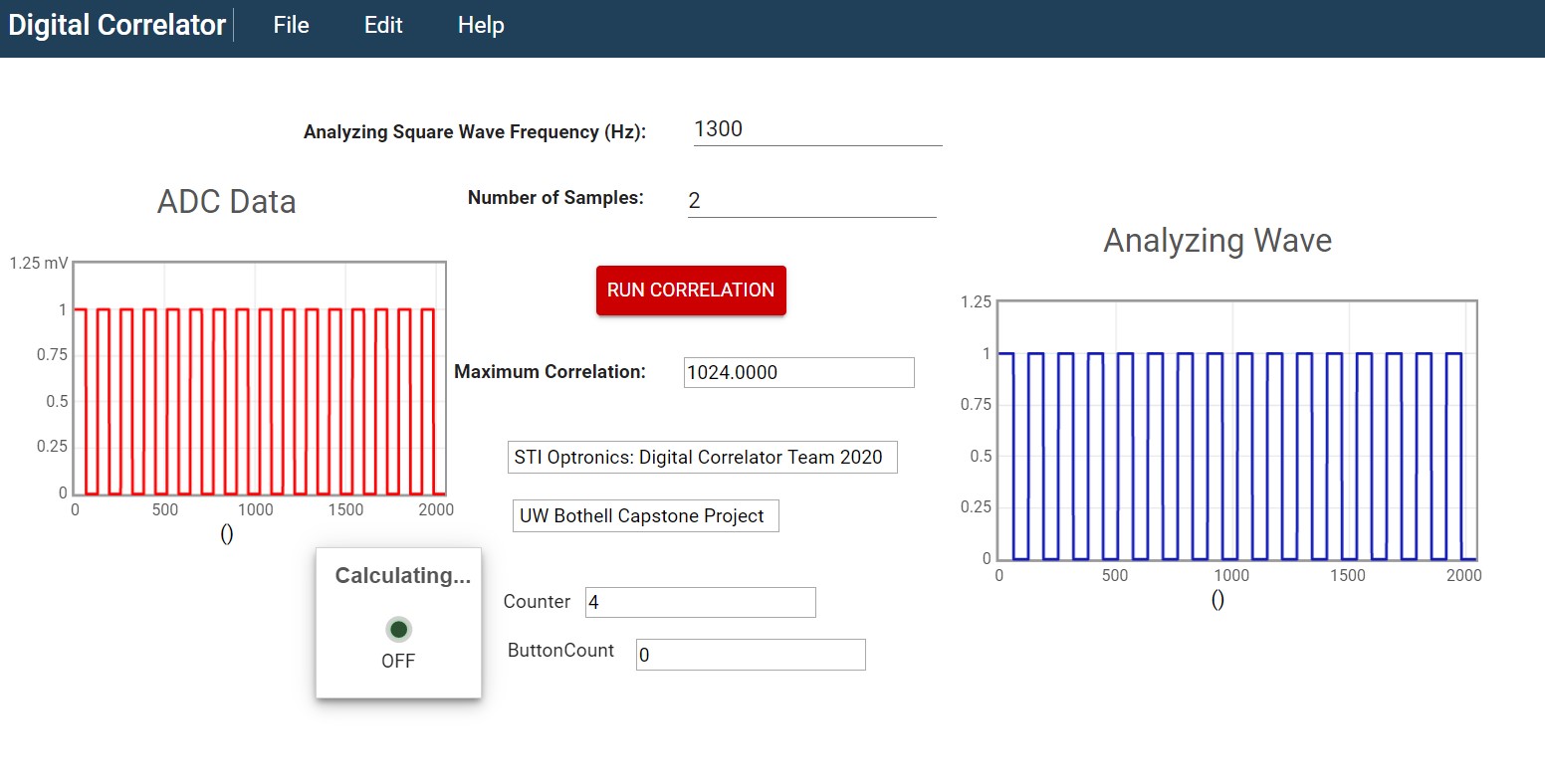Click the ButtonCount value field
1545x784 pixels.
(x=751, y=655)
